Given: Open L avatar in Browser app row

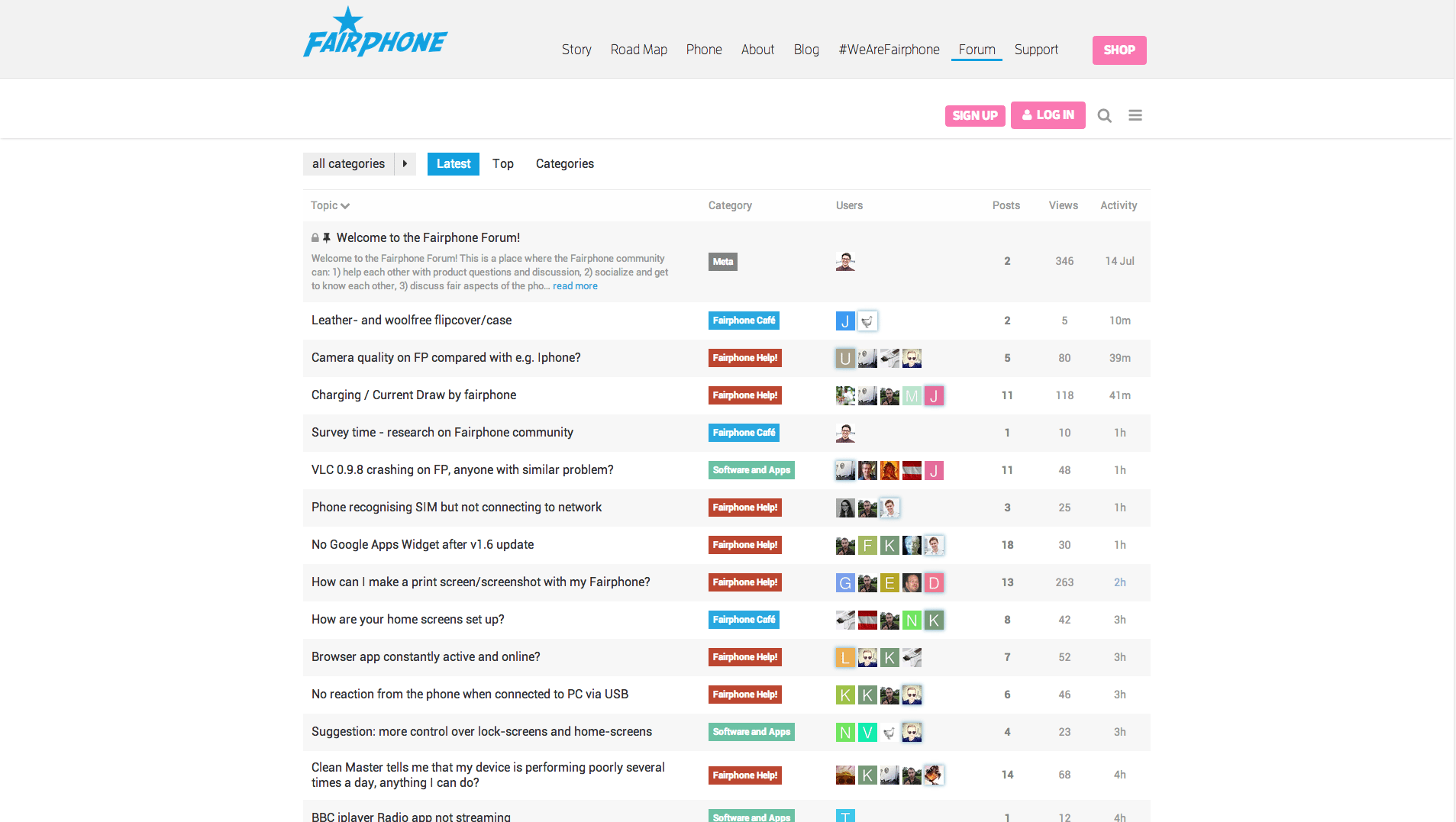Looking at the screenshot, I should pyautogui.click(x=845, y=658).
